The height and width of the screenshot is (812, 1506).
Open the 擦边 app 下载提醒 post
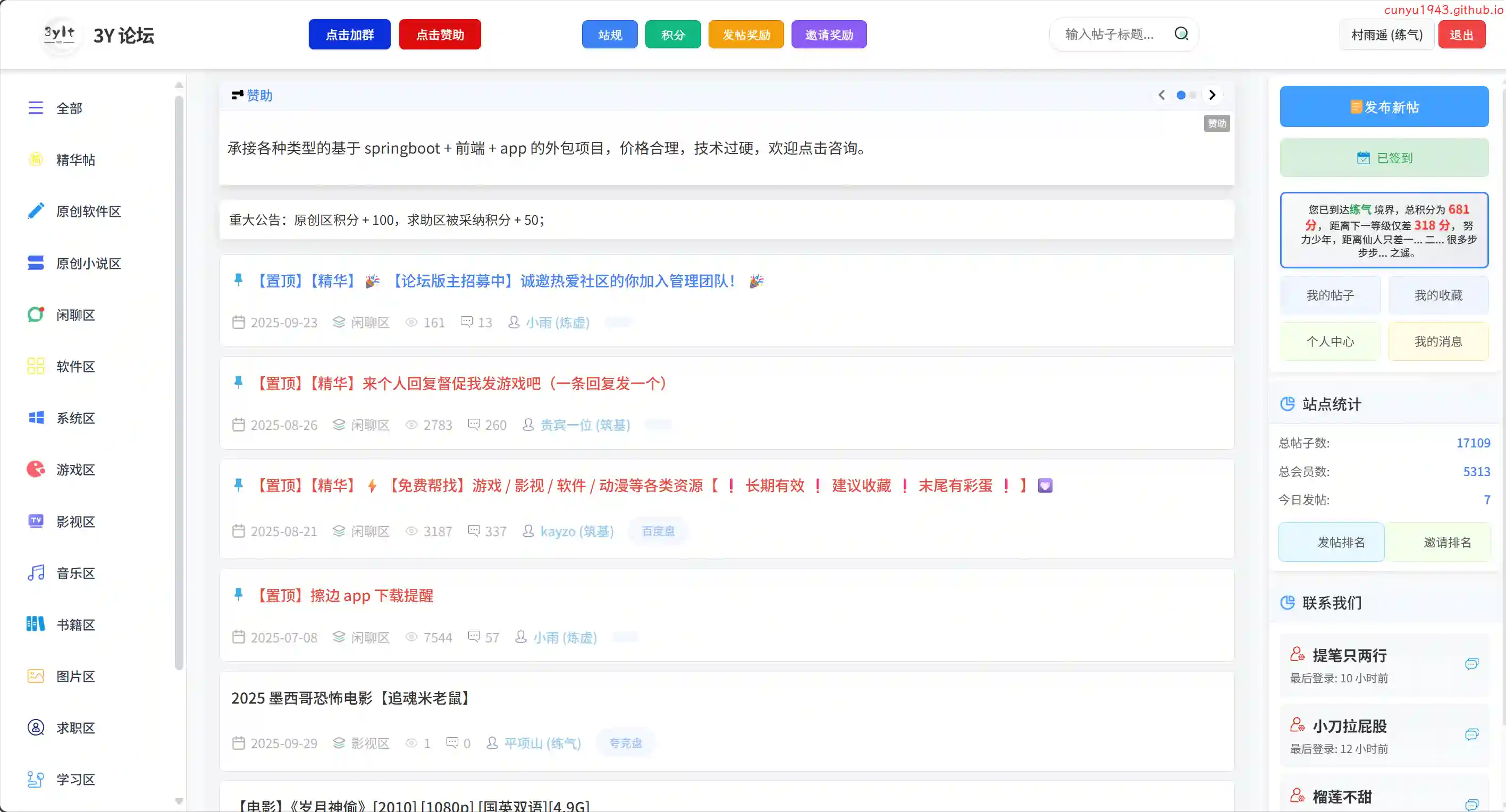tap(371, 595)
